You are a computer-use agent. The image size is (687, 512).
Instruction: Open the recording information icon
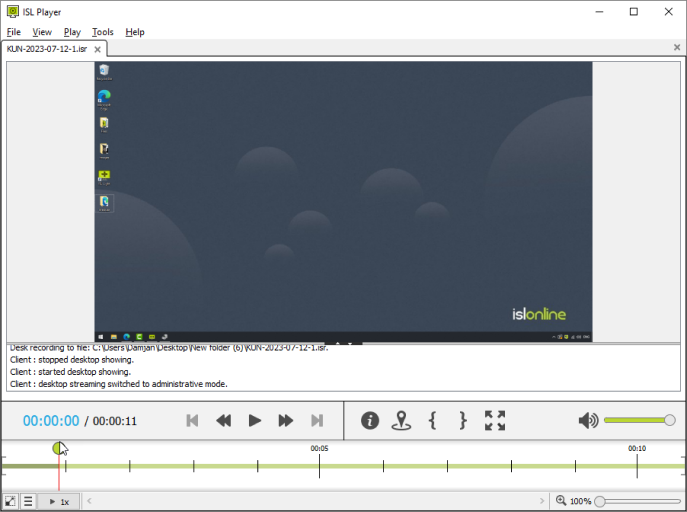coord(370,421)
